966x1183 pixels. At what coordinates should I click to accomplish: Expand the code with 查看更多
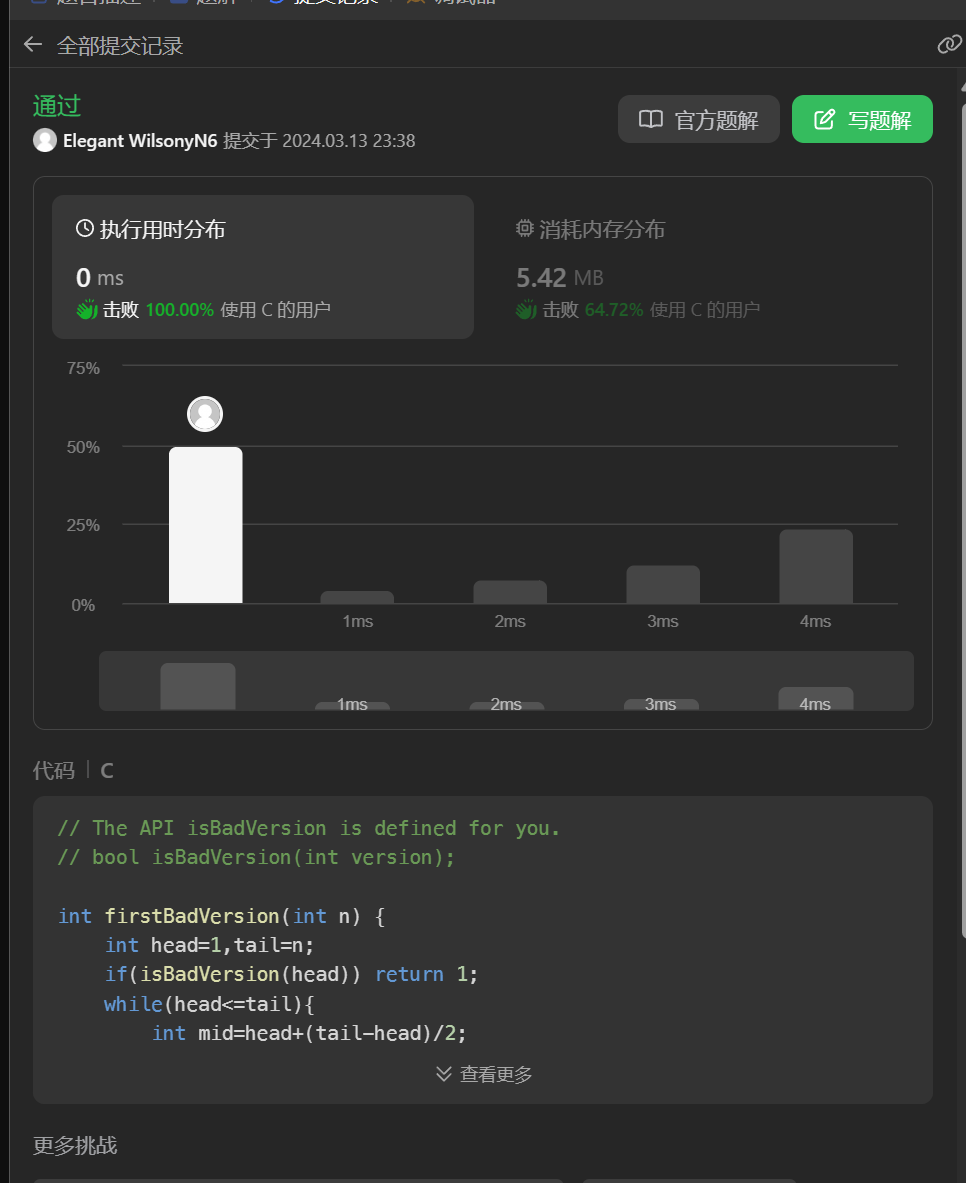point(484,1074)
